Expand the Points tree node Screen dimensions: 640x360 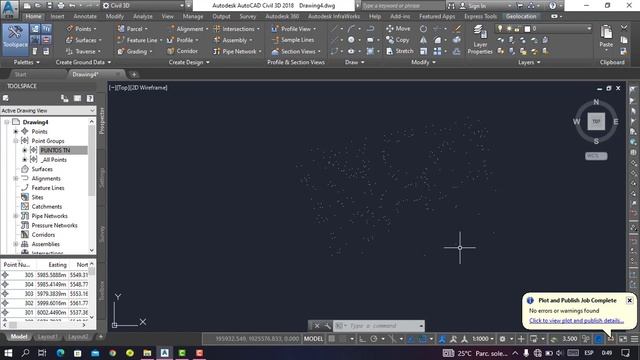16,131
